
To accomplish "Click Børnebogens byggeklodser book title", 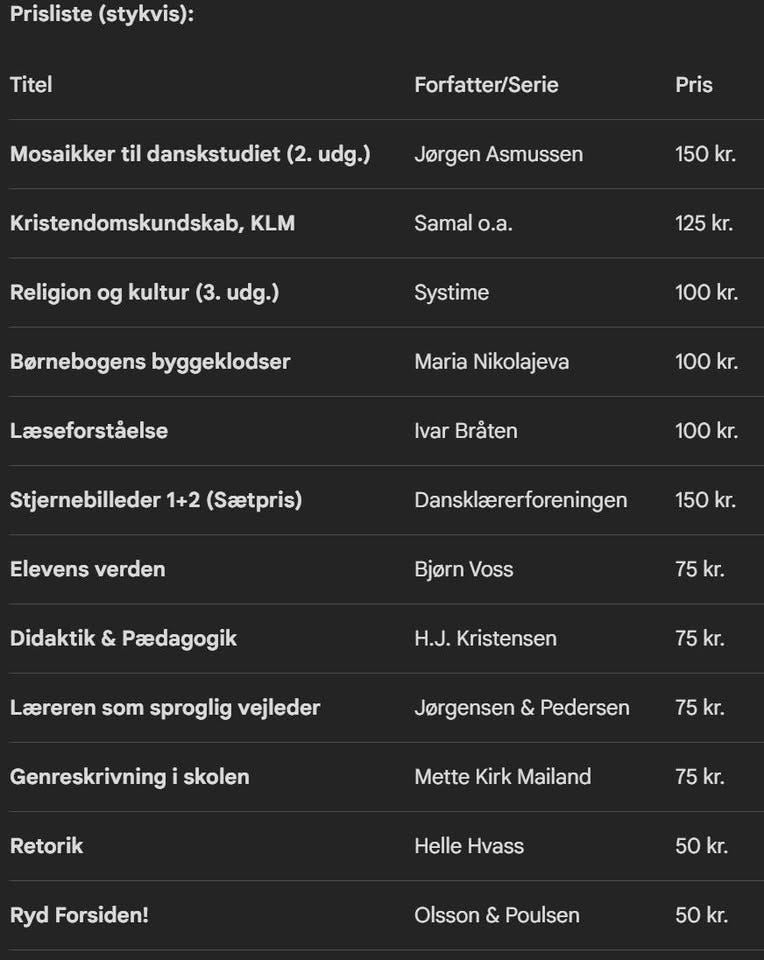I will point(150,361).
